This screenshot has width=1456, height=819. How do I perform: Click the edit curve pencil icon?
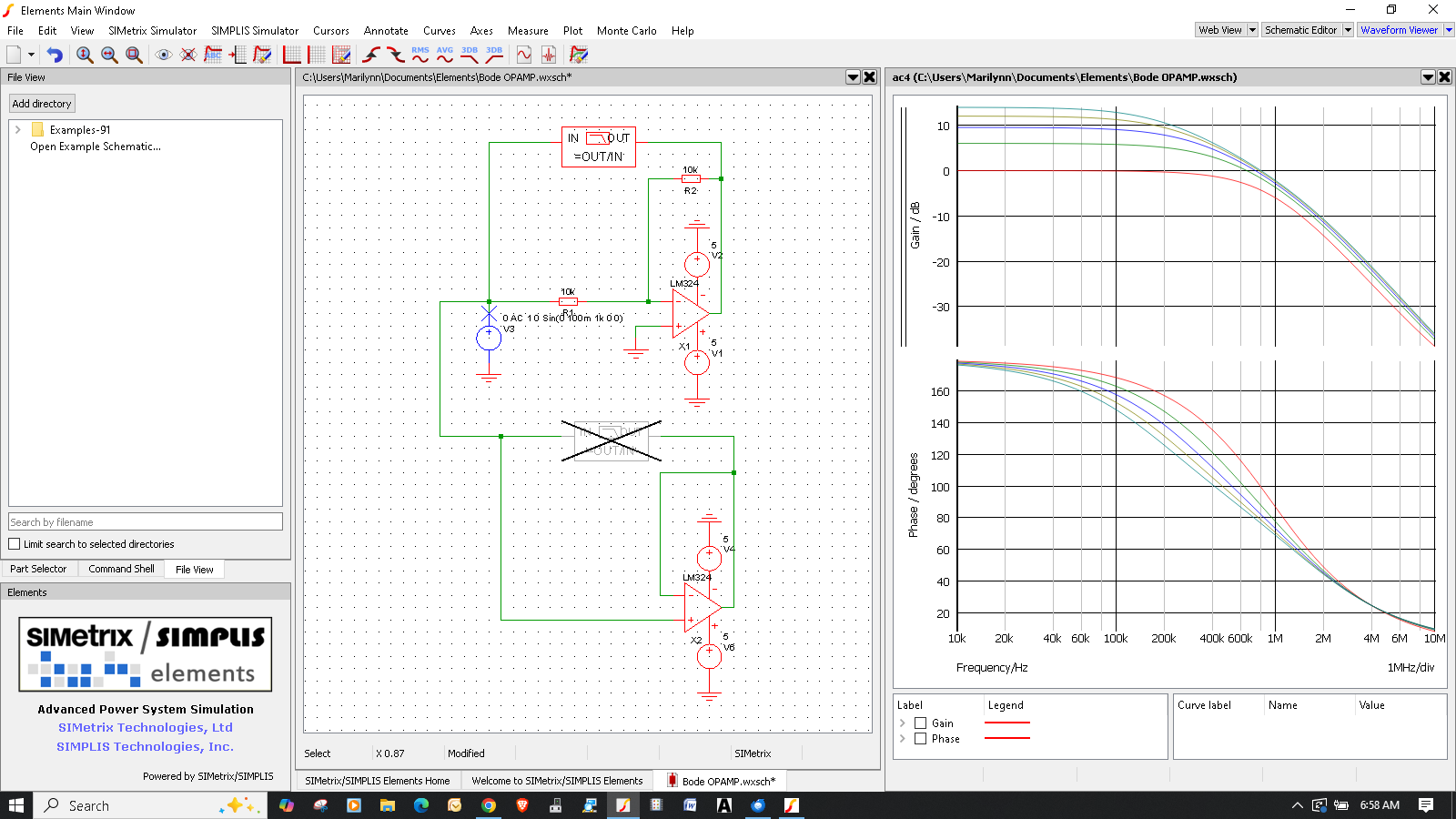point(262,55)
